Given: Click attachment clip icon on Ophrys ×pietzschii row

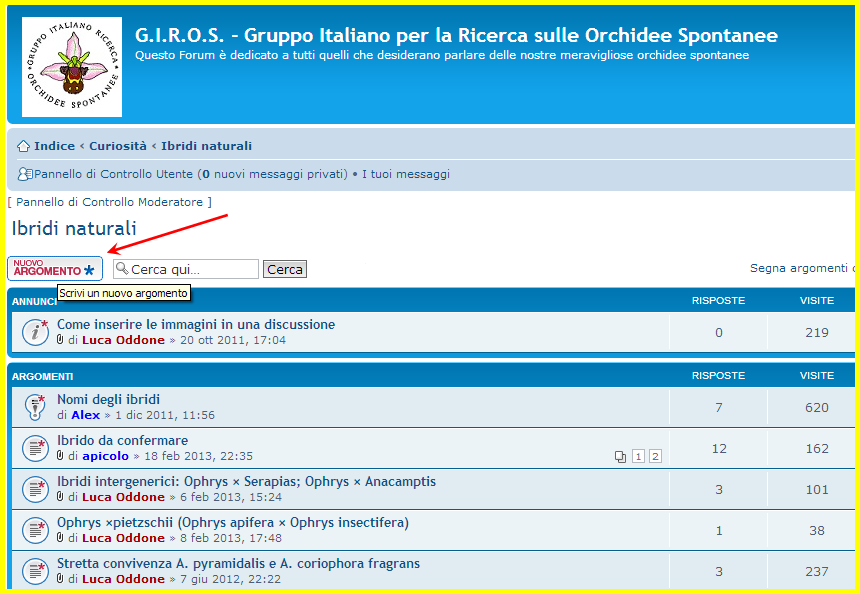Looking at the screenshot, I should coord(60,538).
